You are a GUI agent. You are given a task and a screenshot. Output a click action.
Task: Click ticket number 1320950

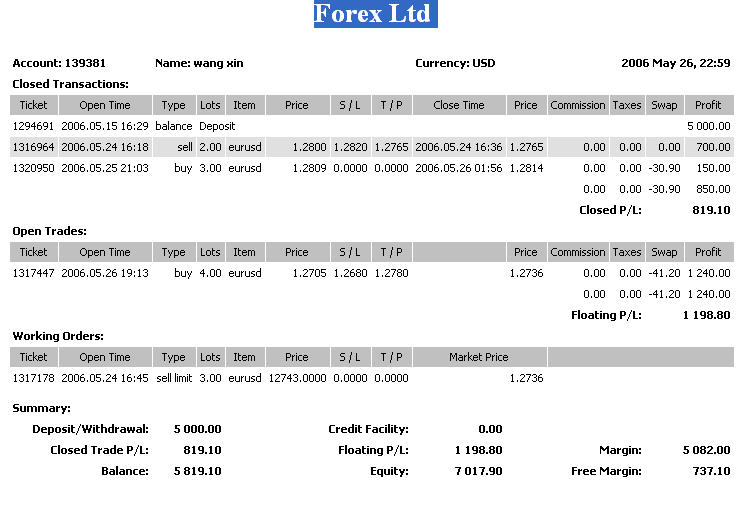(34, 168)
